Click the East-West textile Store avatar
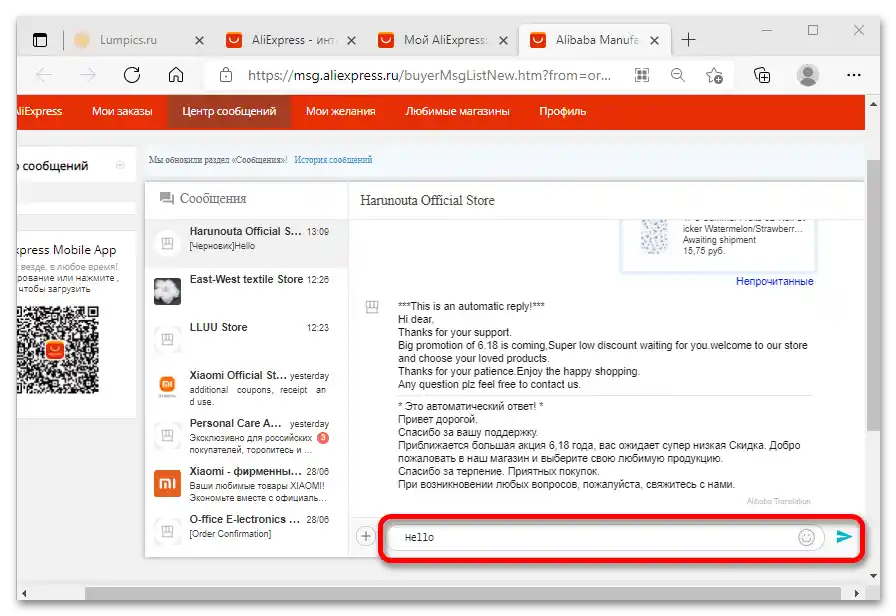This screenshot has width=896, height=616. [167, 291]
